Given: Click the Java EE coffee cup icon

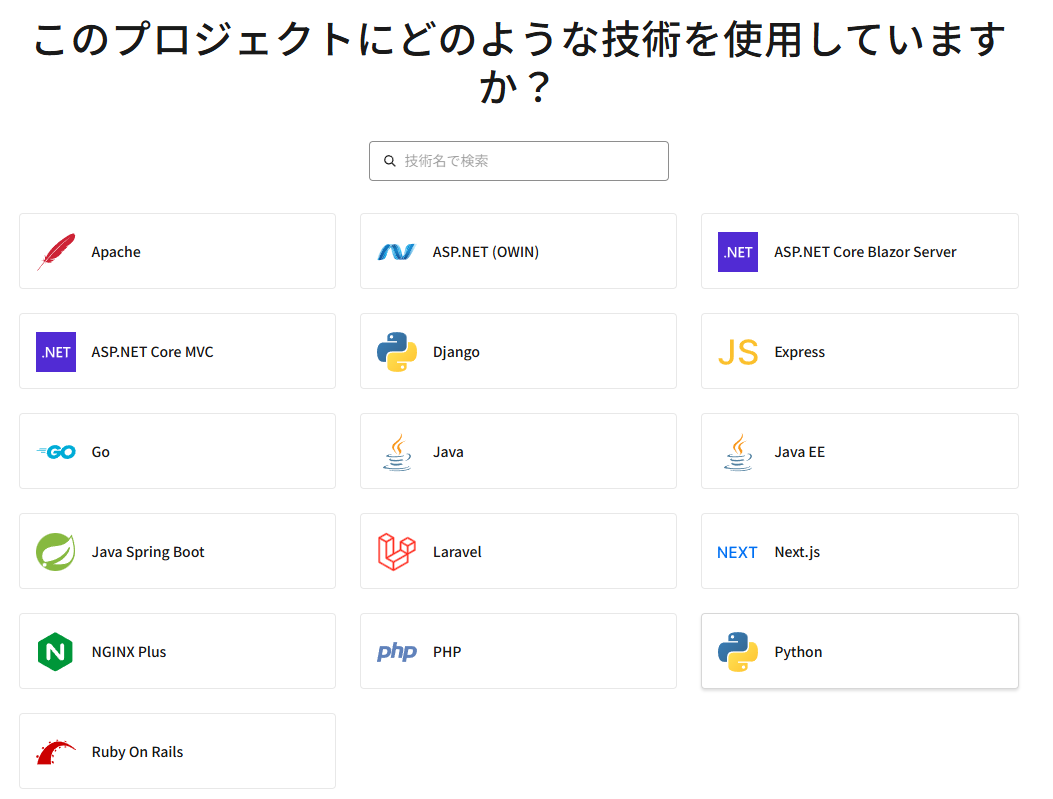Looking at the screenshot, I should pos(738,452).
